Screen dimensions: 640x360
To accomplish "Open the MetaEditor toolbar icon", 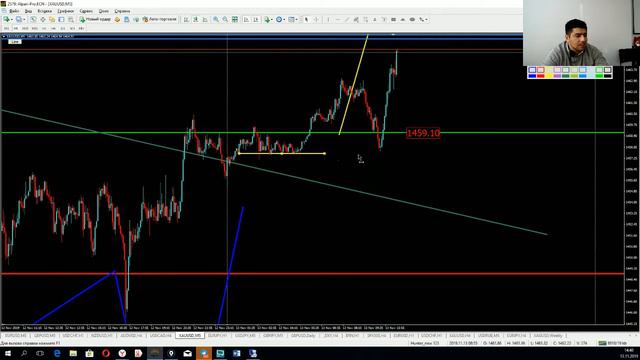I will click(117, 19).
